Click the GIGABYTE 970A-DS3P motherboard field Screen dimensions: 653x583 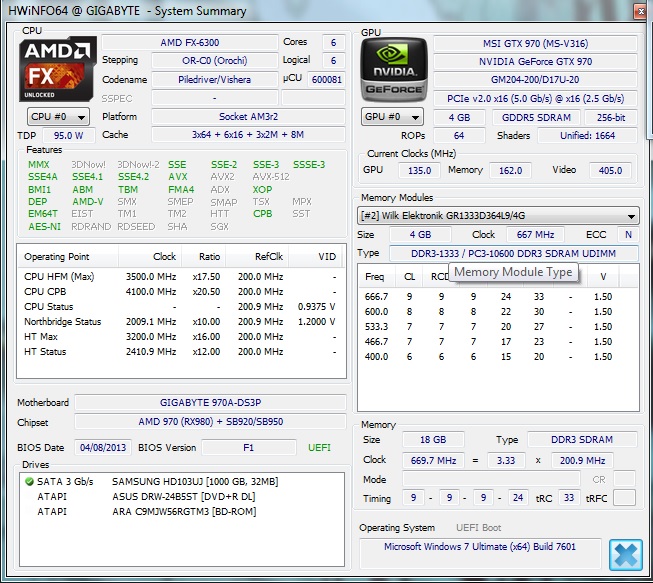pos(210,403)
